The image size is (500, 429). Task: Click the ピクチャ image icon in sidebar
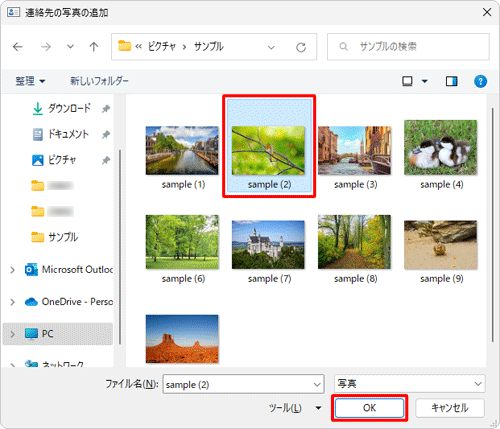[x=38, y=160]
